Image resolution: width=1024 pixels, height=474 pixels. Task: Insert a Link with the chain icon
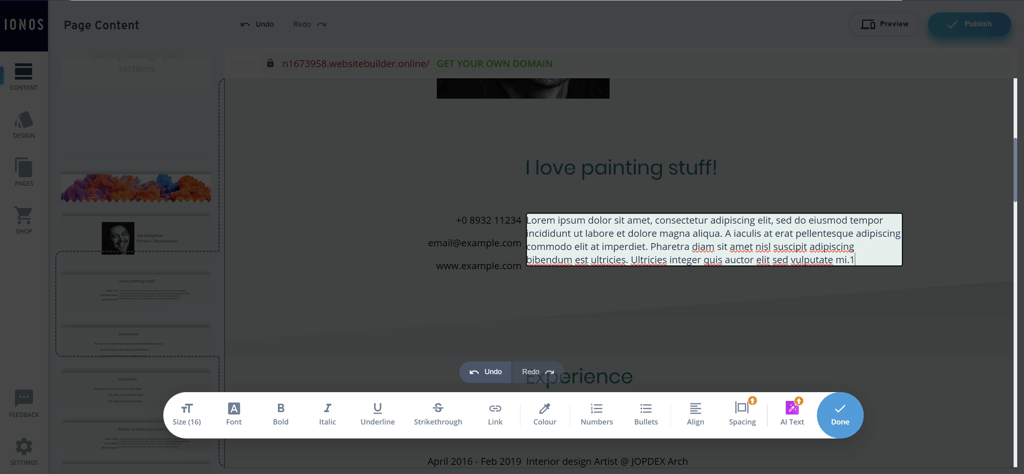coord(495,415)
